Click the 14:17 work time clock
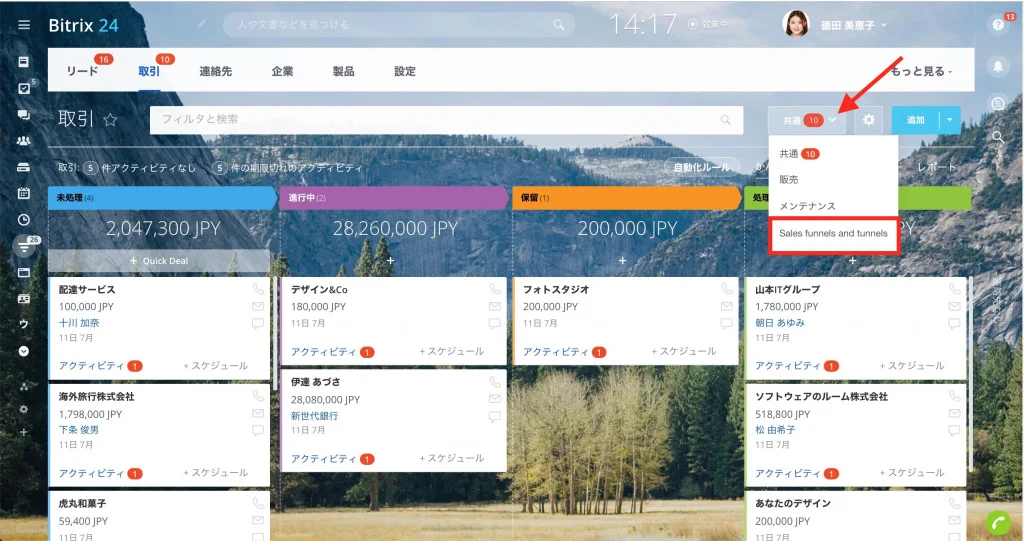This screenshot has height=541, width=1024. (x=643, y=25)
